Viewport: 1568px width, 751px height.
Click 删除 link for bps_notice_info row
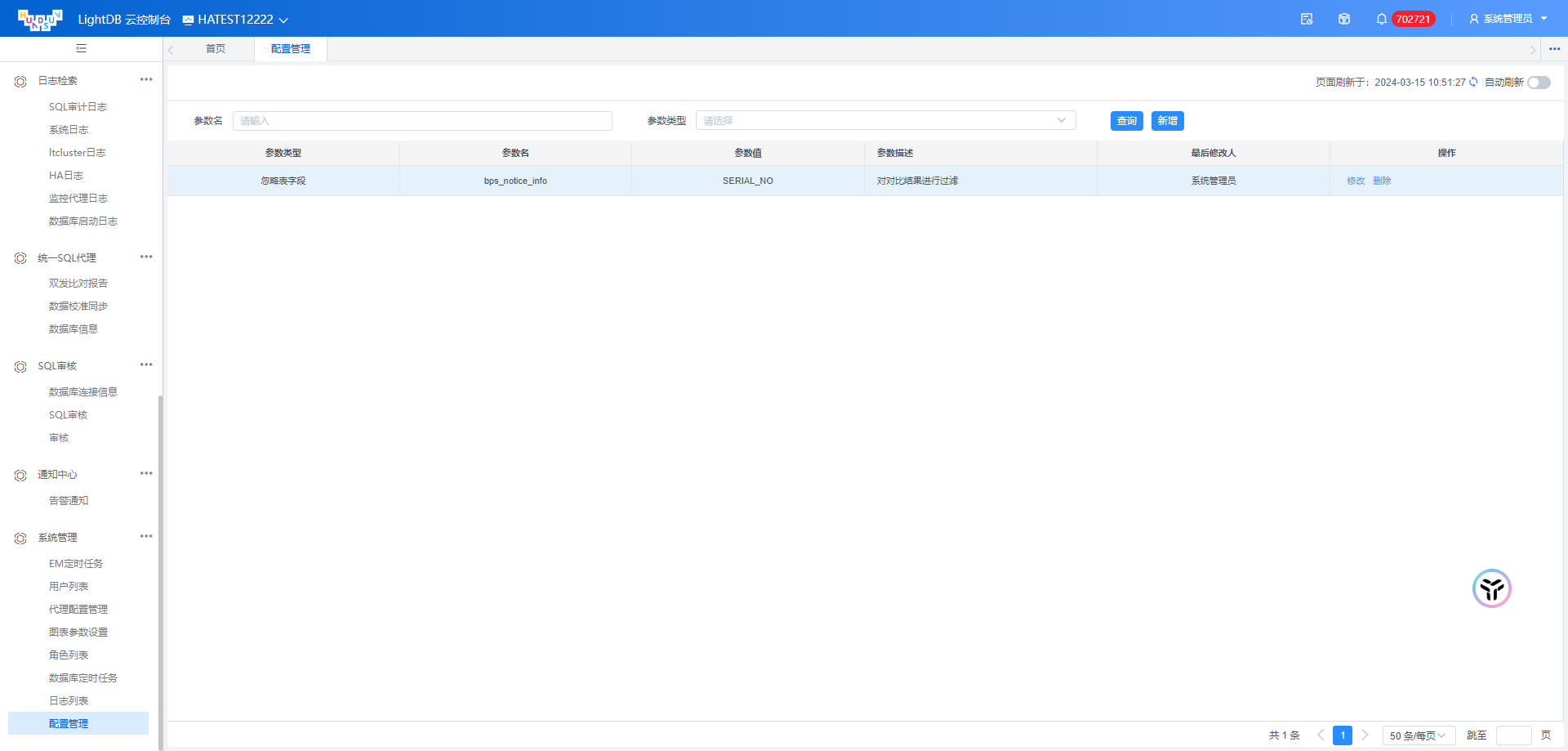coord(1382,181)
